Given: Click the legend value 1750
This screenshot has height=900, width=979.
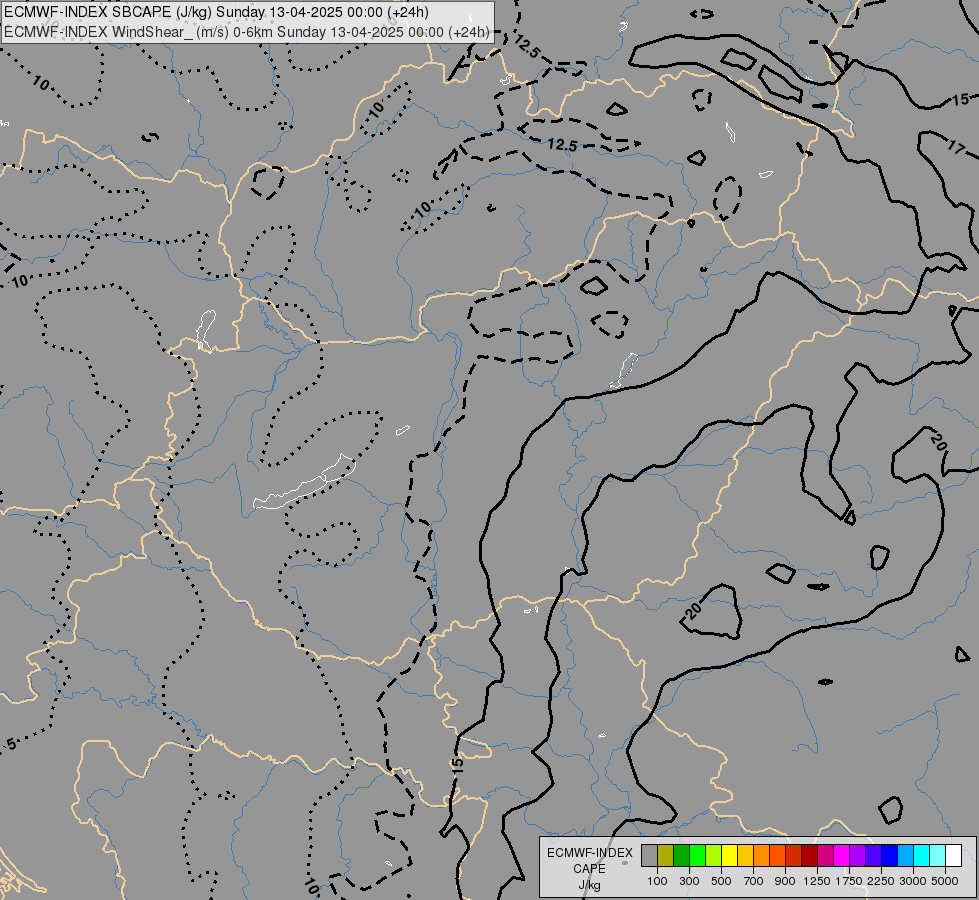Looking at the screenshot, I should click(849, 881).
